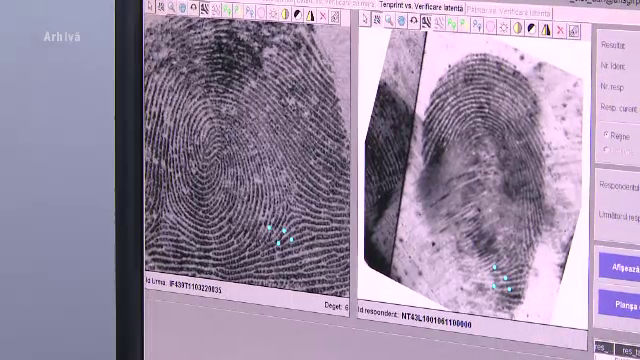Choose the minutiae marker tool in right toolbar
Screen dimensions: 640x360
[377, 20]
